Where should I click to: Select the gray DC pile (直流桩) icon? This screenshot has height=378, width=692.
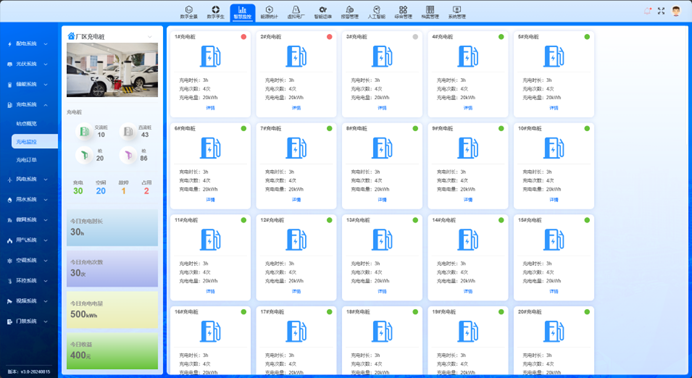point(128,131)
